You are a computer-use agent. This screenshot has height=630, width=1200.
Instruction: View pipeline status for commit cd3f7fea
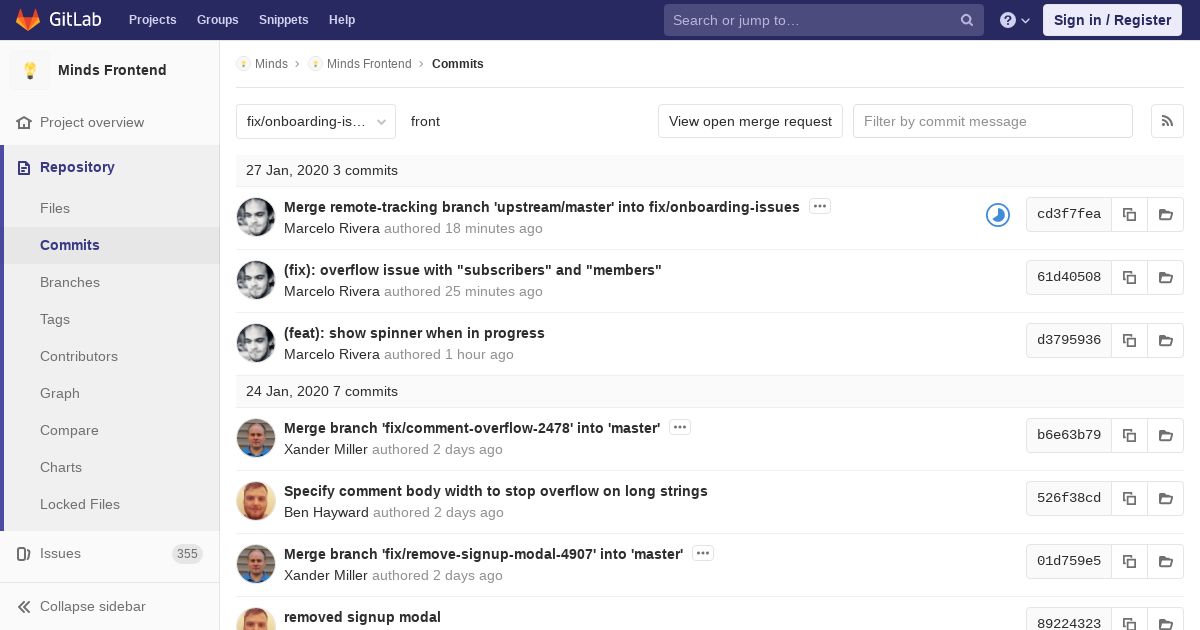point(998,214)
